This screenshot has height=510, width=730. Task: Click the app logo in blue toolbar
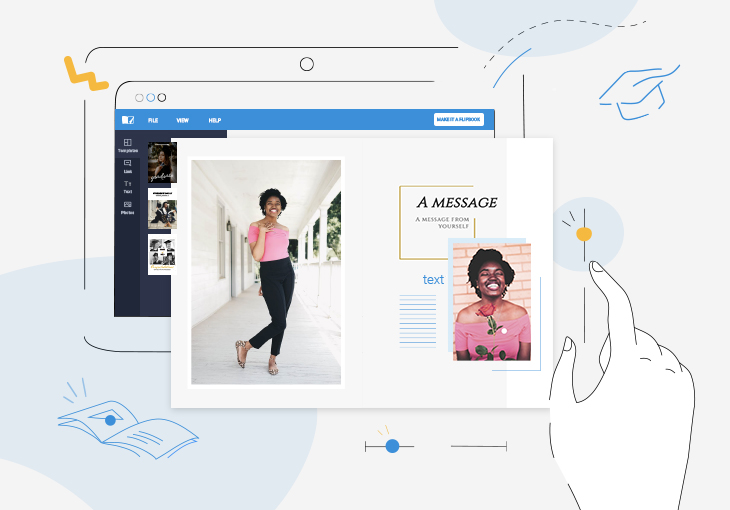click(x=128, y=120)
